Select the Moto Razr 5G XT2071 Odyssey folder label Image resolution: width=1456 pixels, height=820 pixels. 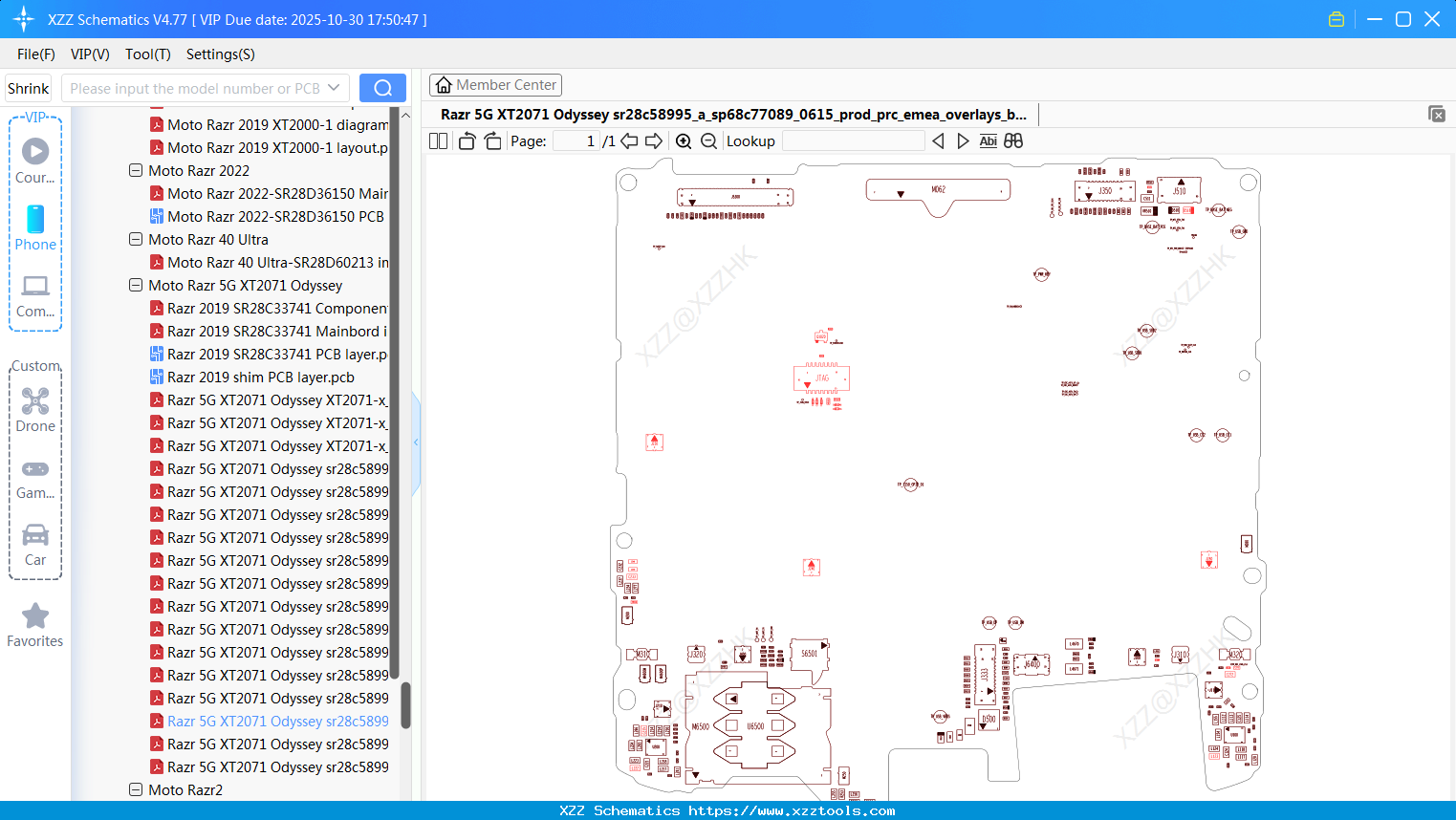(246, 286)
